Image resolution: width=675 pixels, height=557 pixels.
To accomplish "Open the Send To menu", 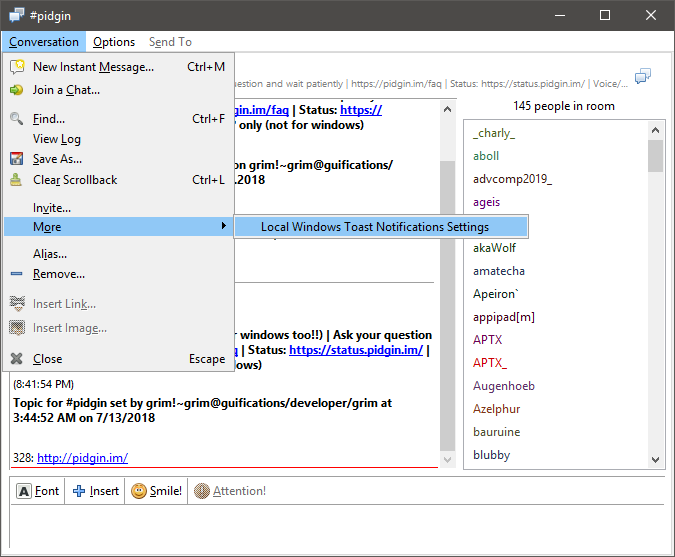I will [170, 42].
